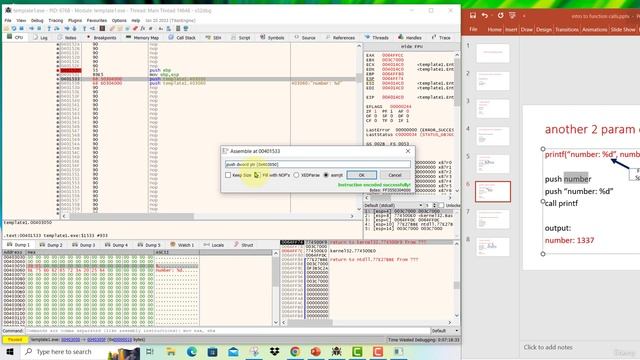Click OK in Assemble dialog
This screenshot has width=640, height=360.
(362, 175)
